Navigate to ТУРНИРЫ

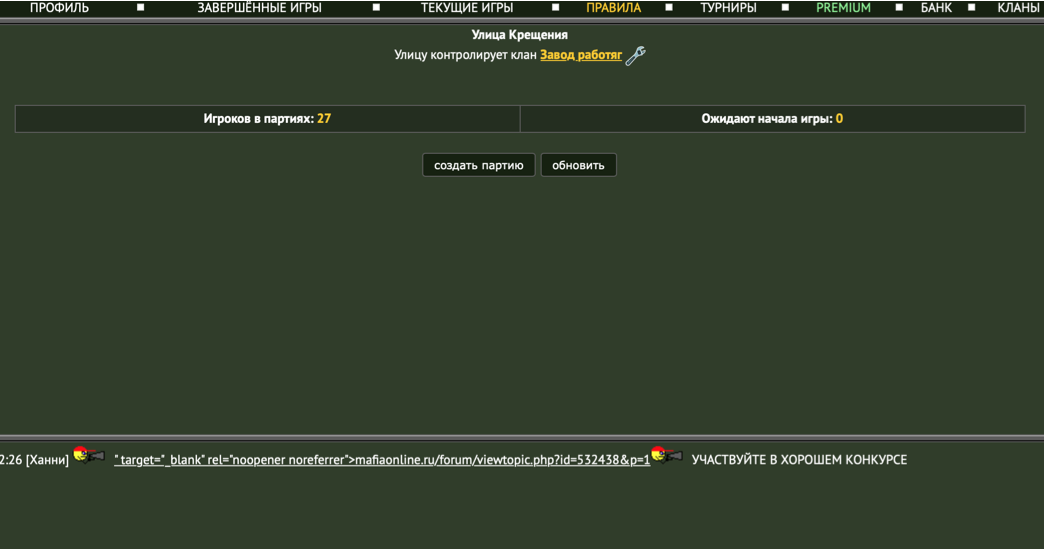tap(728, 8)
